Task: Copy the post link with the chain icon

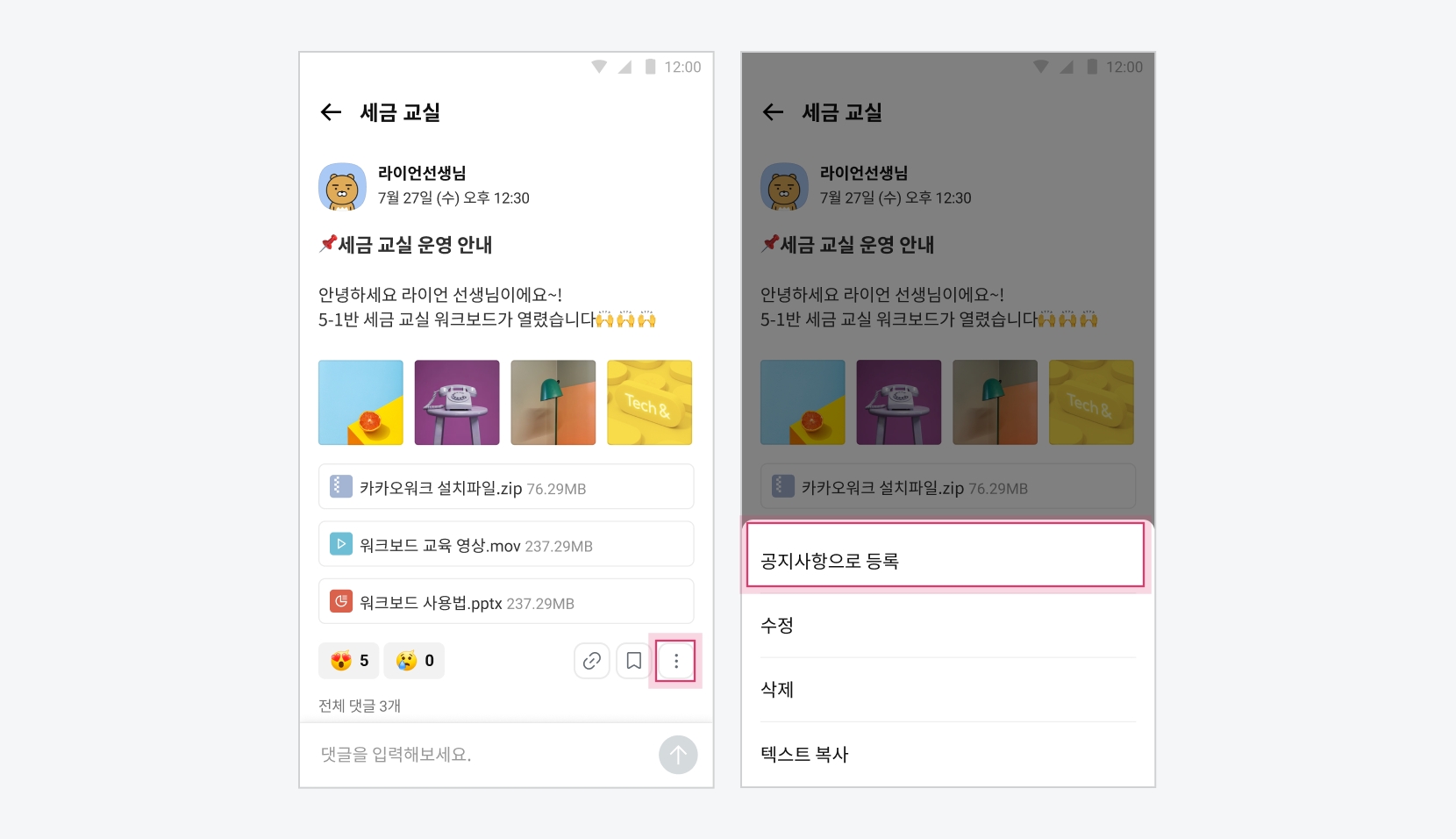Action: coord(592,661)
